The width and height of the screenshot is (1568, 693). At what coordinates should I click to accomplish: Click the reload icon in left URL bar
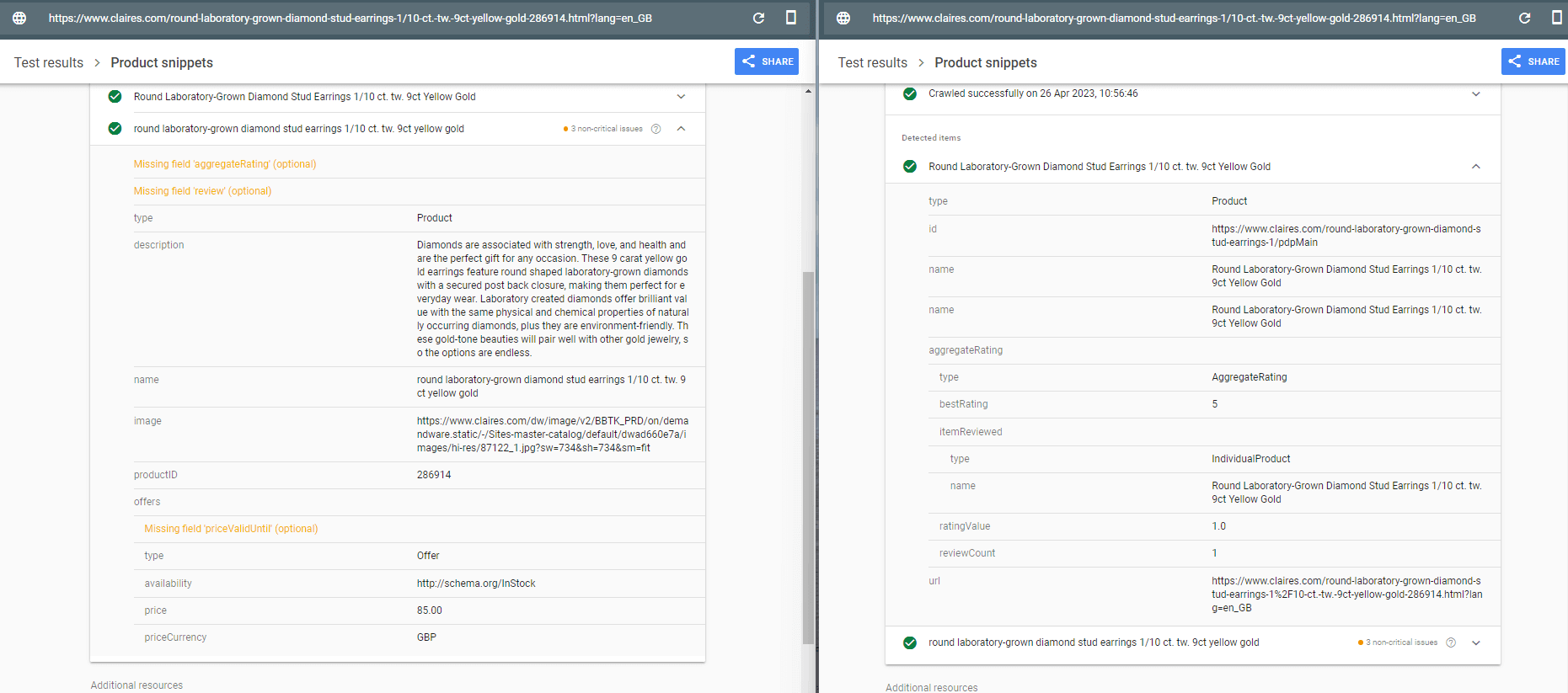pos(758,18)
